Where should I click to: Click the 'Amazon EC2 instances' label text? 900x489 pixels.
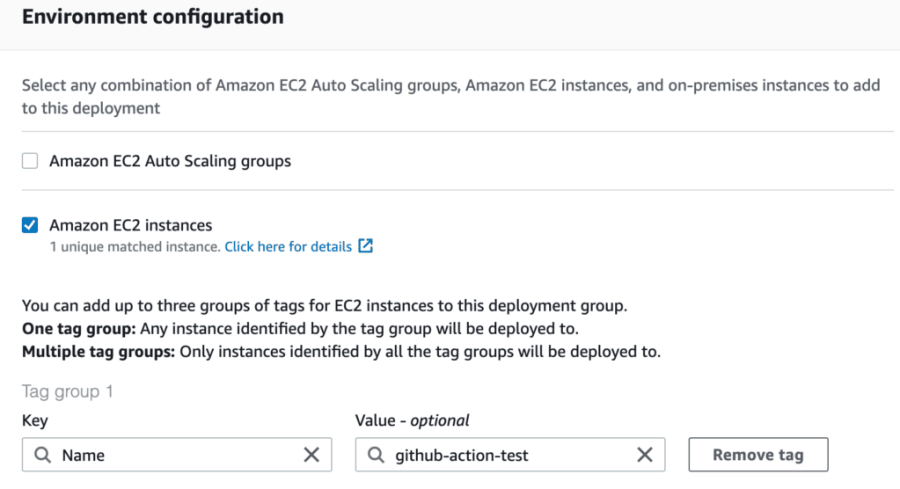(130, 225)
